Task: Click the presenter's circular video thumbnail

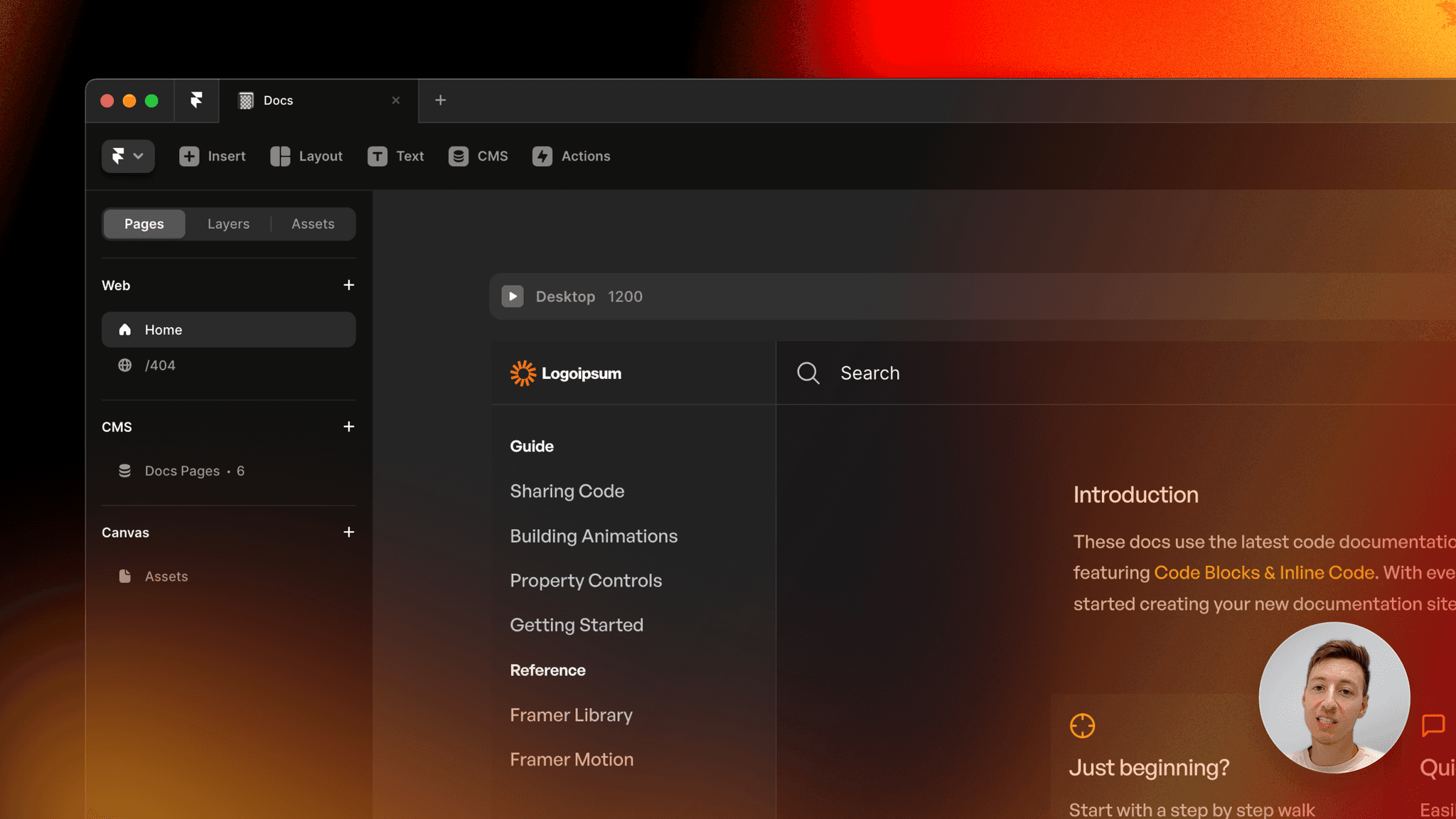Action: (1334, 699)
